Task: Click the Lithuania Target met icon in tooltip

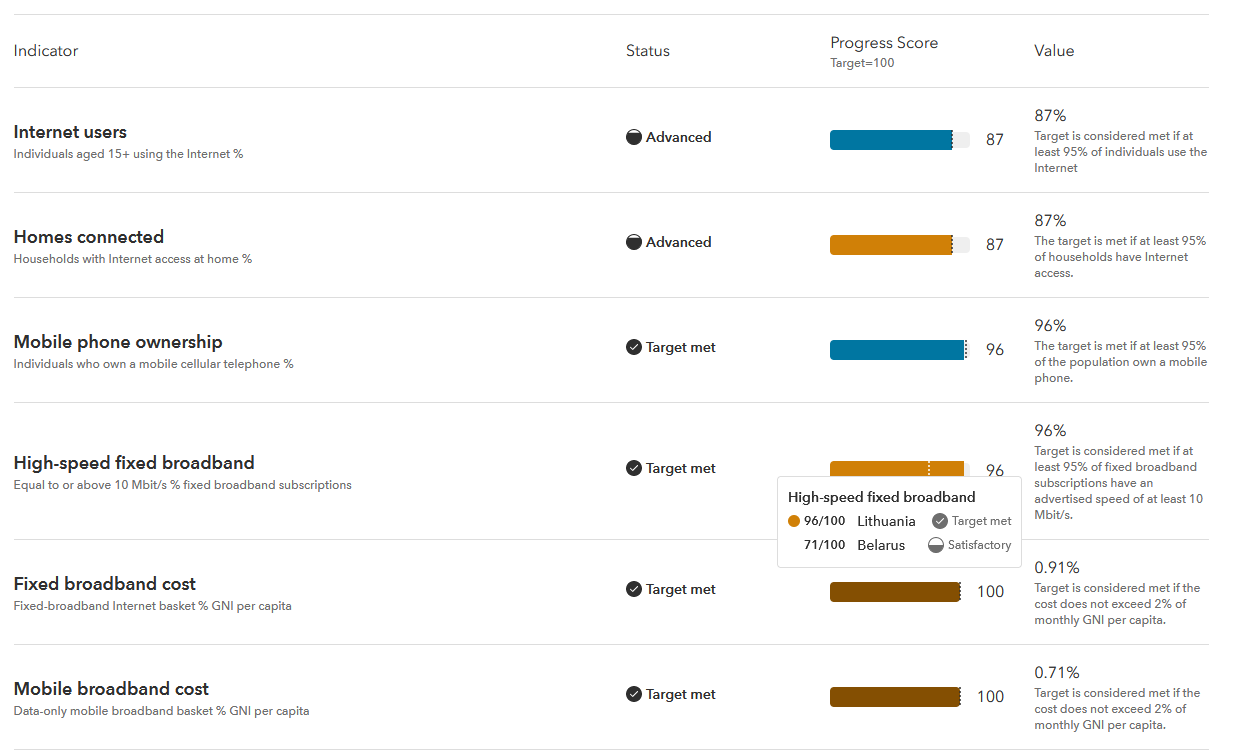Action: (939, 521)
